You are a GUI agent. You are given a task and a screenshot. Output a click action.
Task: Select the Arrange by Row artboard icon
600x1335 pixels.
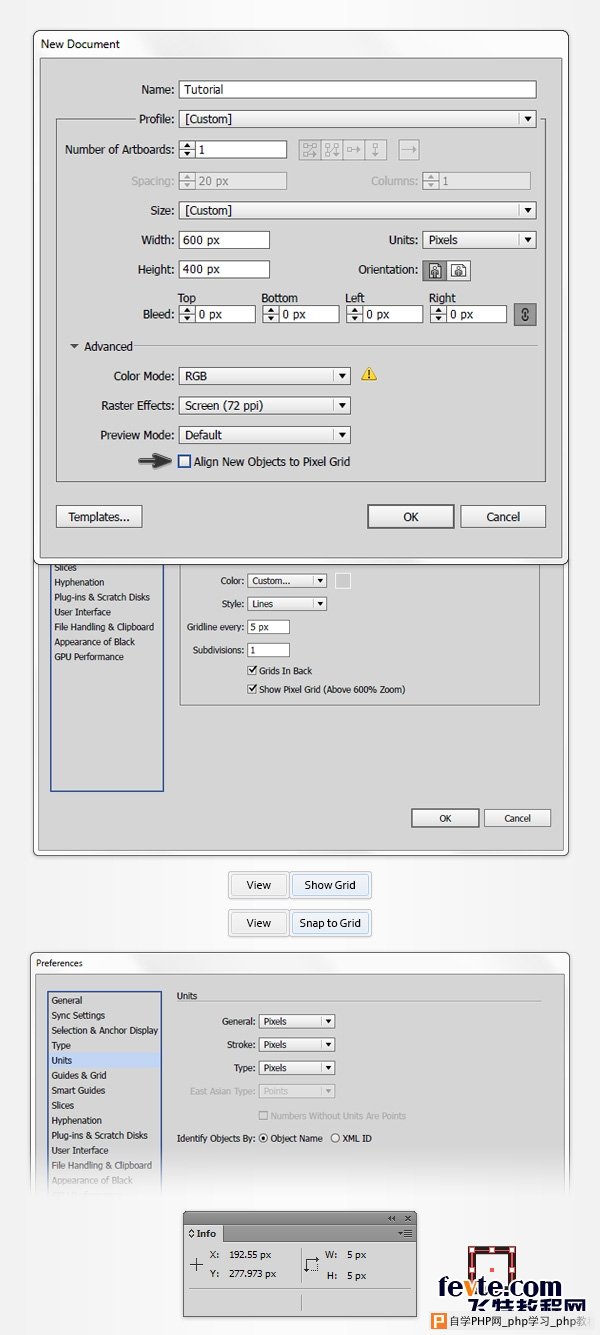point(354,150)
